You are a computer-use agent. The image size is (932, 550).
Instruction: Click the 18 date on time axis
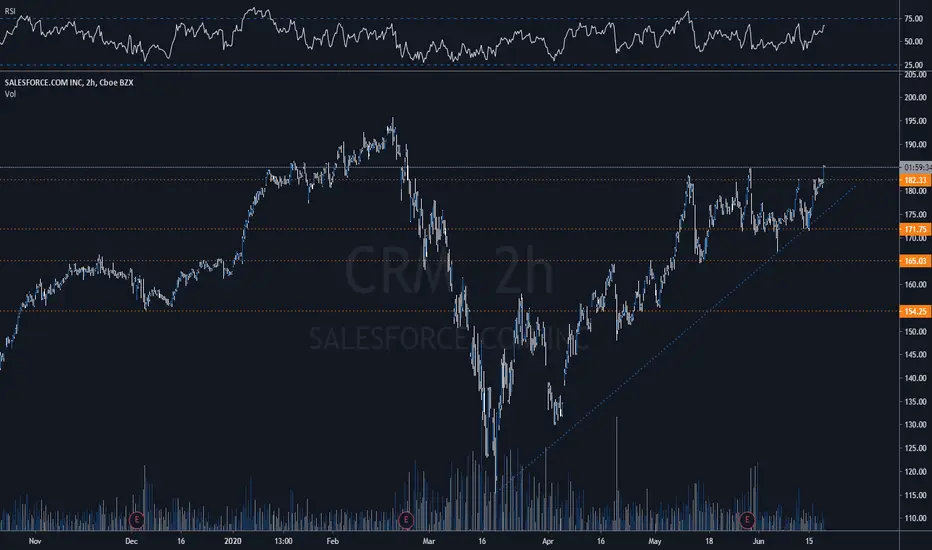tap(709, 541)
